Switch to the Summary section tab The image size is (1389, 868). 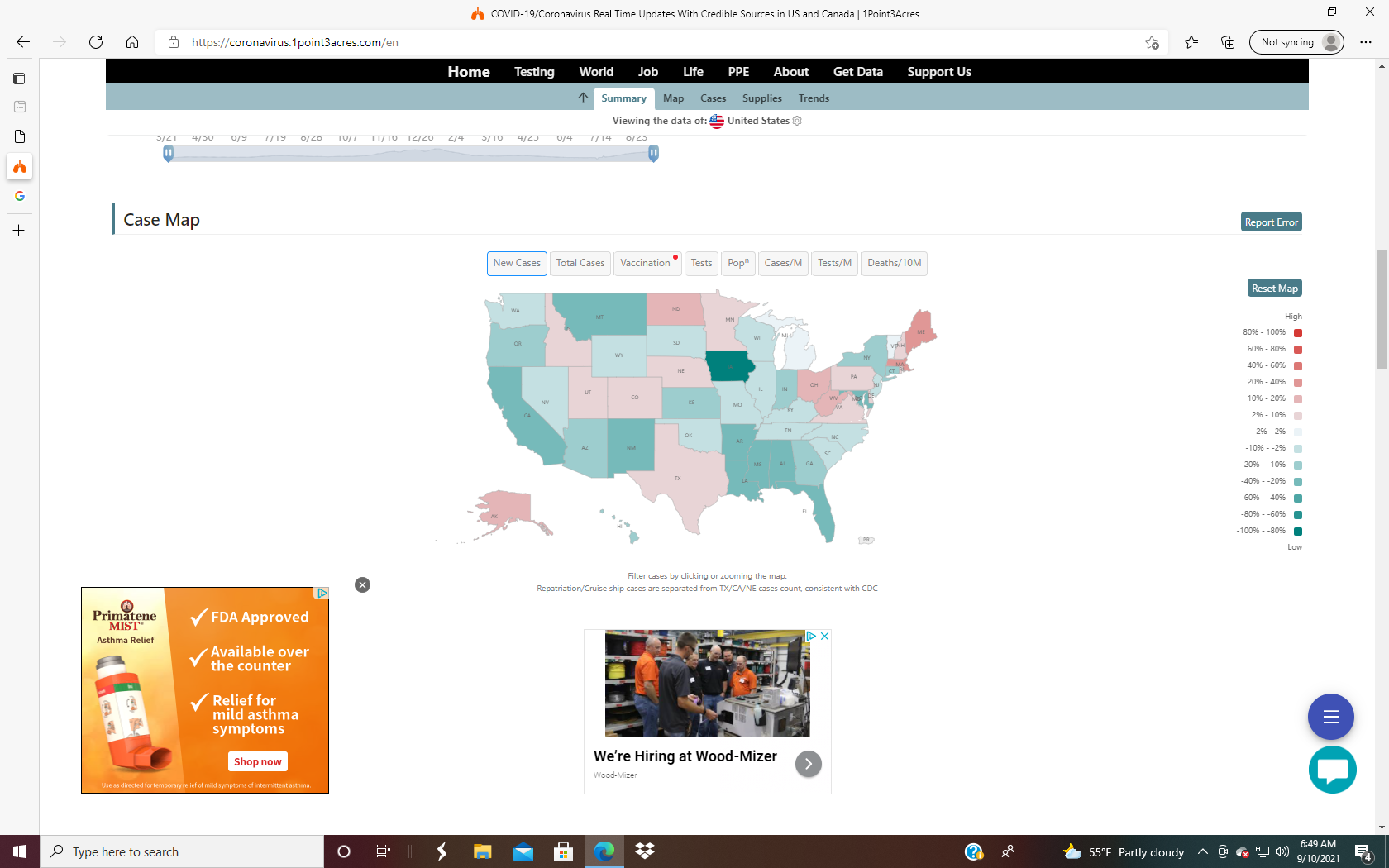[x=623, y=98]
